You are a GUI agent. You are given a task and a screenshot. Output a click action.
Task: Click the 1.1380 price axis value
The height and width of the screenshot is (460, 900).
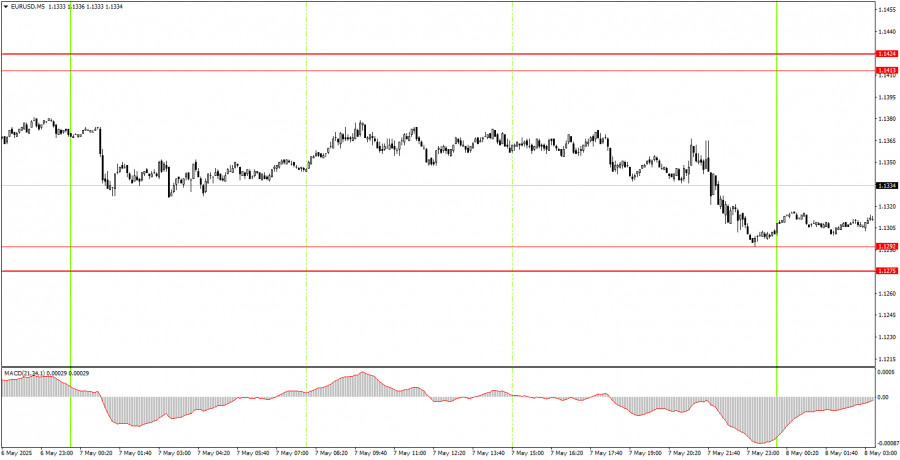pyautogui.click(x=888, y=119)
